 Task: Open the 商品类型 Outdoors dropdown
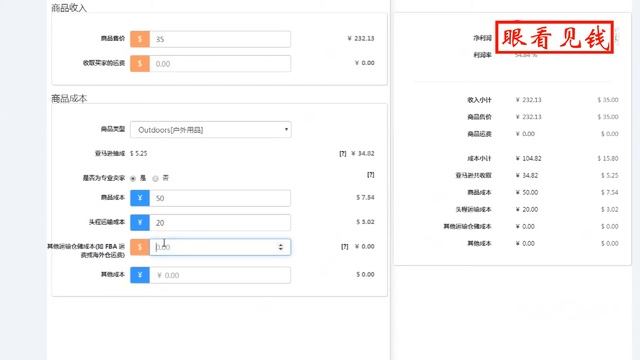pos(211,130)
